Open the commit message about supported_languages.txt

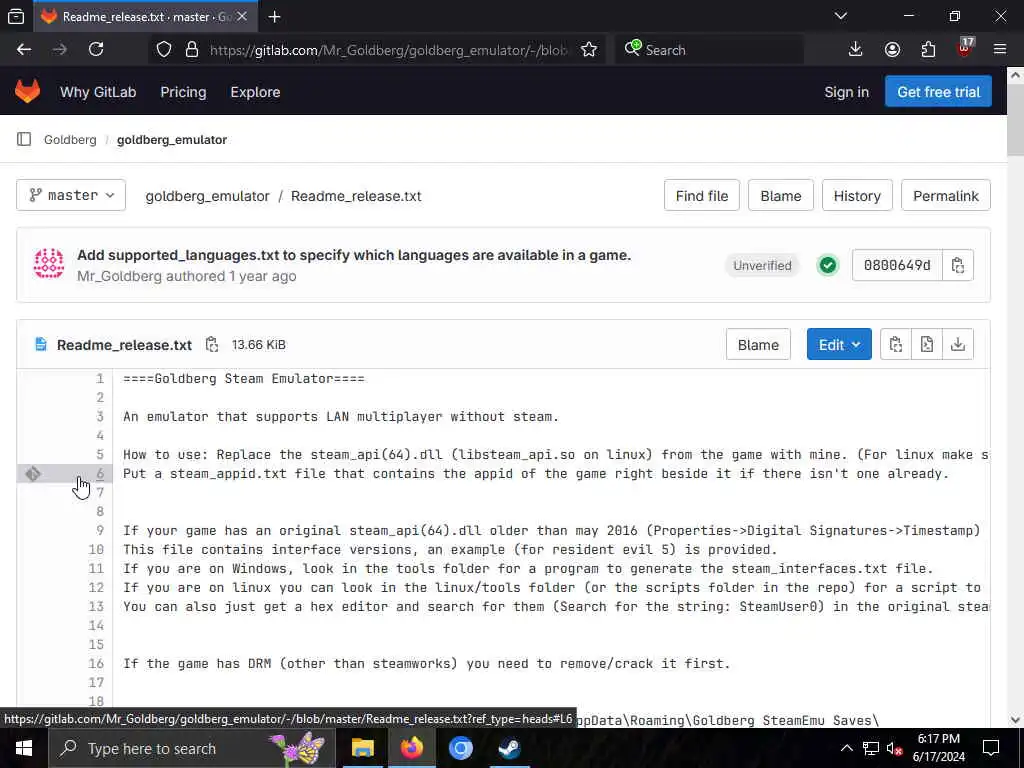(354, 255)
